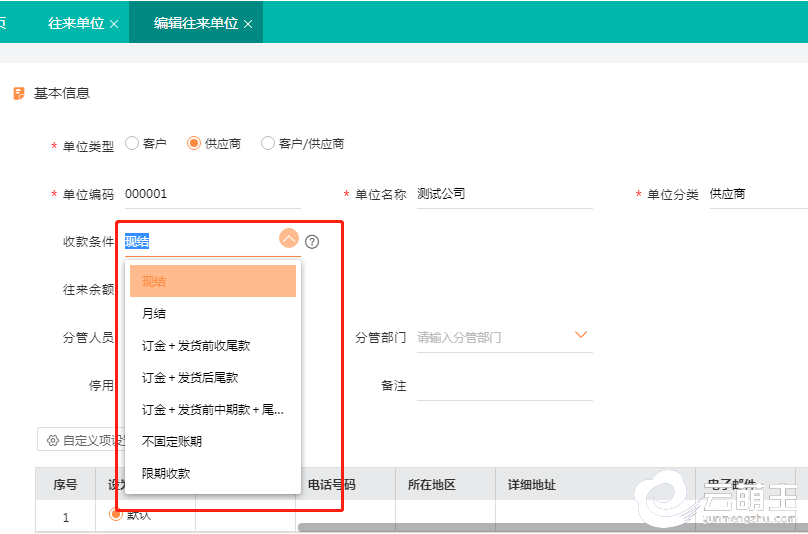808x534 pixels.
Task: Choose 月结 from the dropdown list
Action: point(154,314)
